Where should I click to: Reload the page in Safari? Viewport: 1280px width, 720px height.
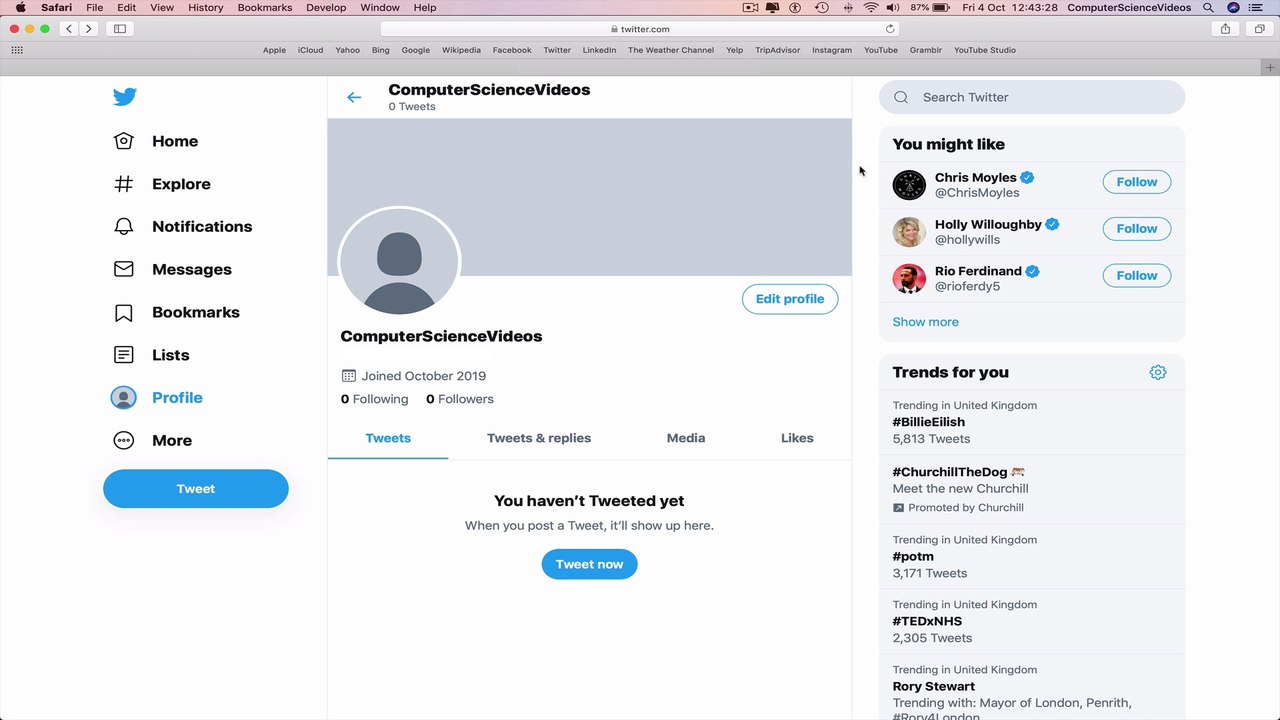pyautogui.click(x=890, y=29)
